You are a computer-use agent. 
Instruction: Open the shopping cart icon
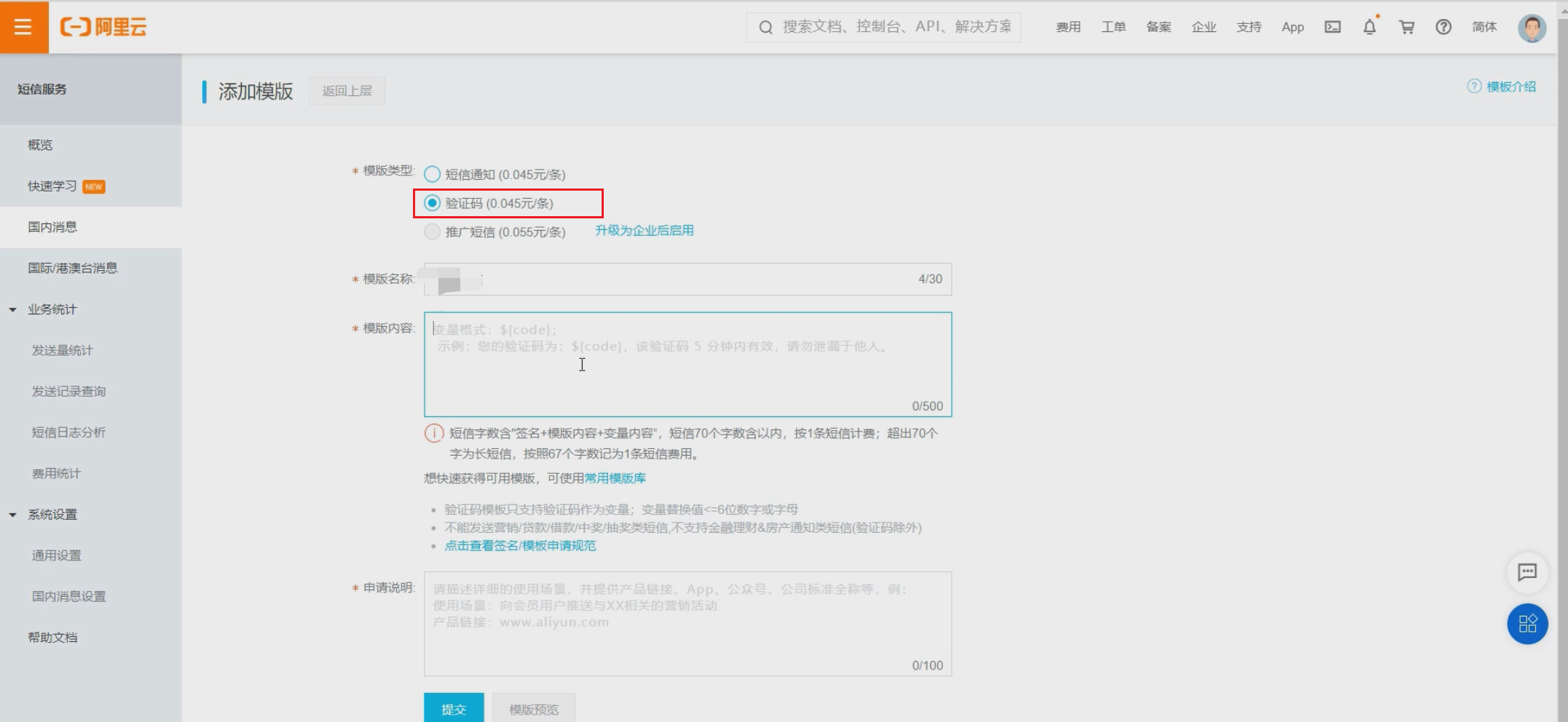click(x=1406, y=27)
